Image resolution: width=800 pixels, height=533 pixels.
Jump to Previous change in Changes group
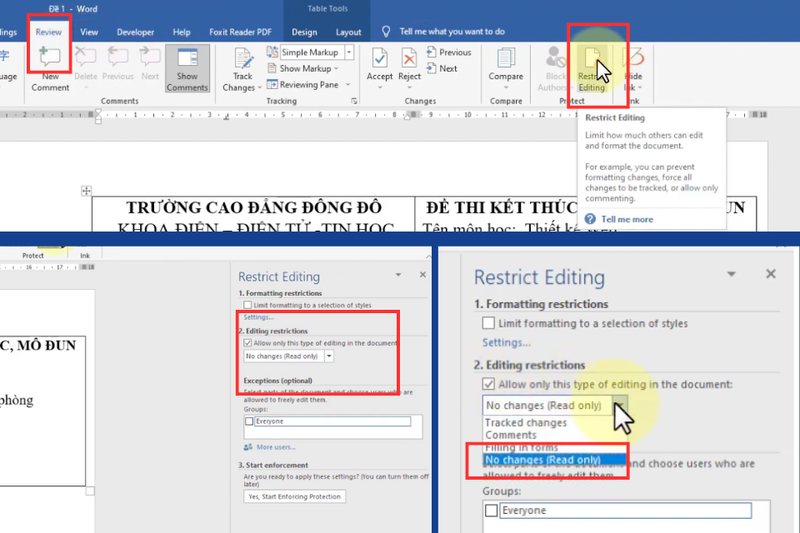point(449,52)
